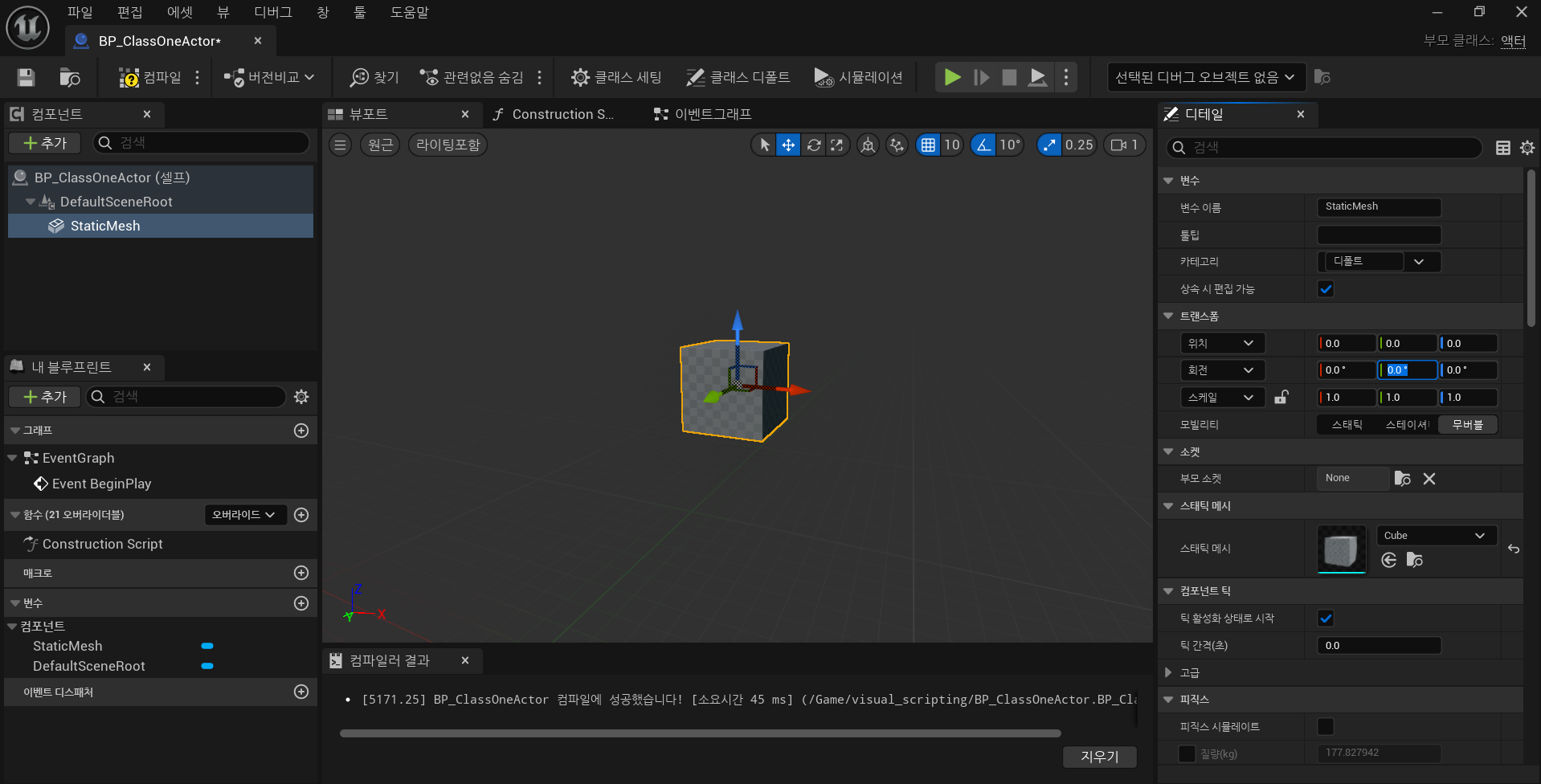Toggle 틱 활성화 상태로 시작 checkbox
This screenshot has width=1541, height=784.
click(x=1326, y=619)
